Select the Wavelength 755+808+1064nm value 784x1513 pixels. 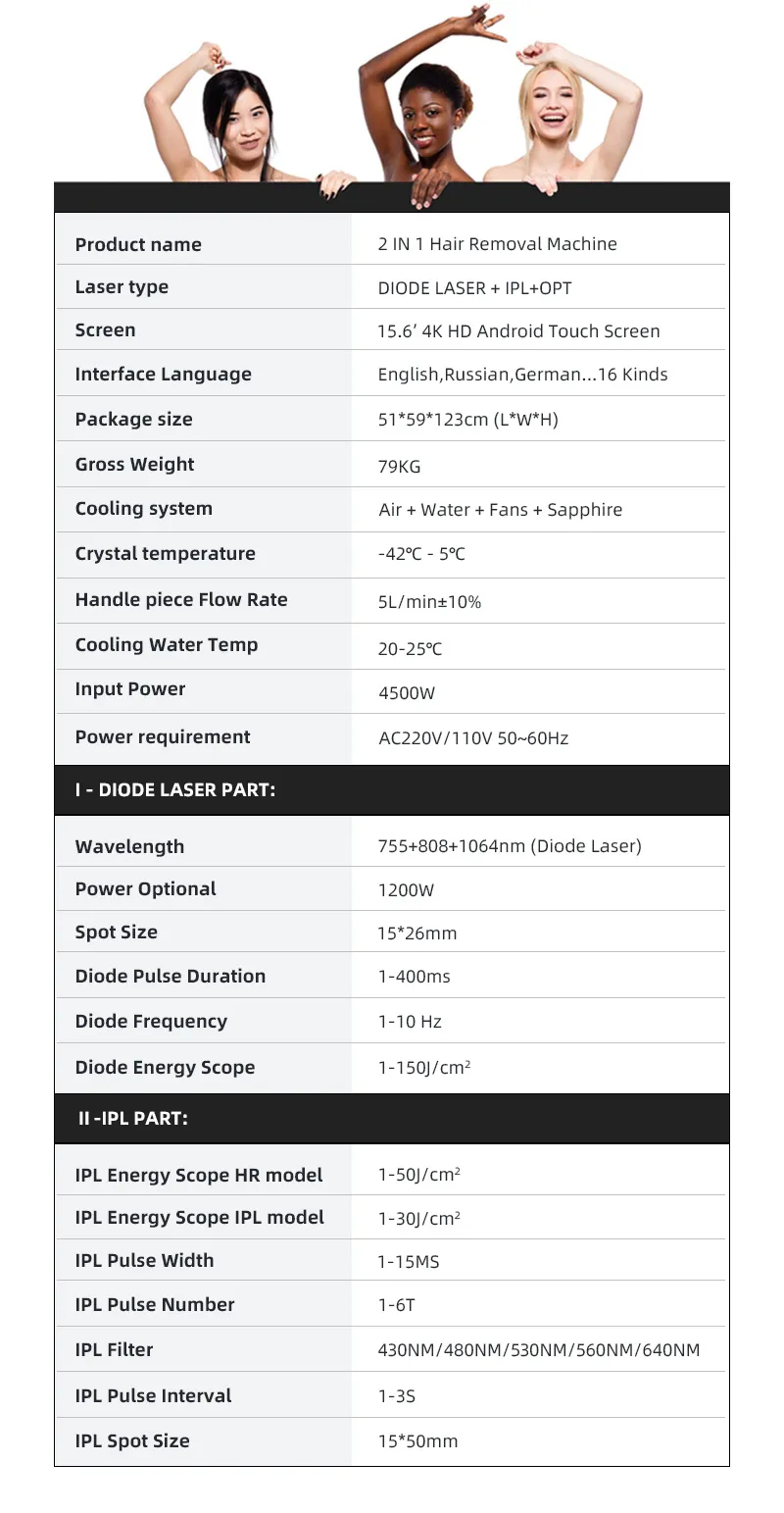click(x=510, y=845)
